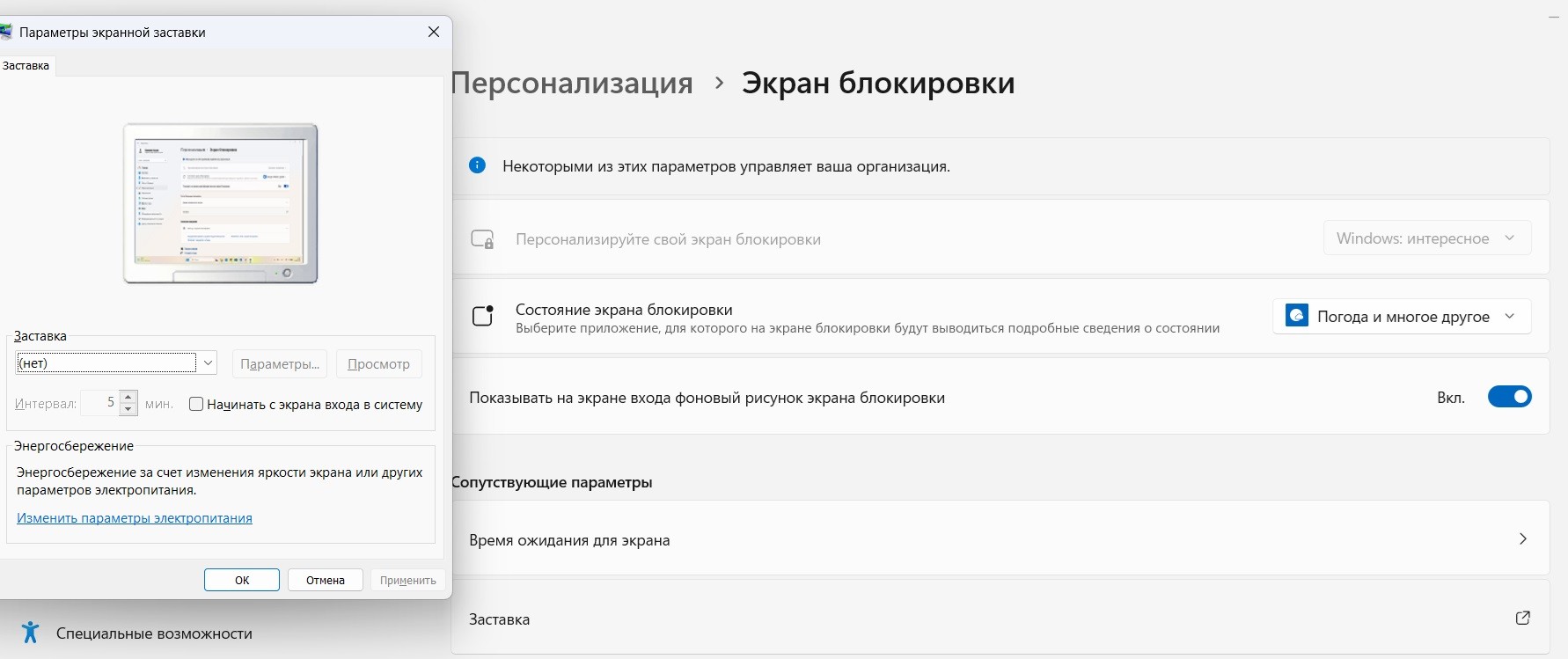The height and width of the screenshot is (659, 1568).
Task: Open Изменить параметры электропитания link
Action: click(x=135, y=518)
